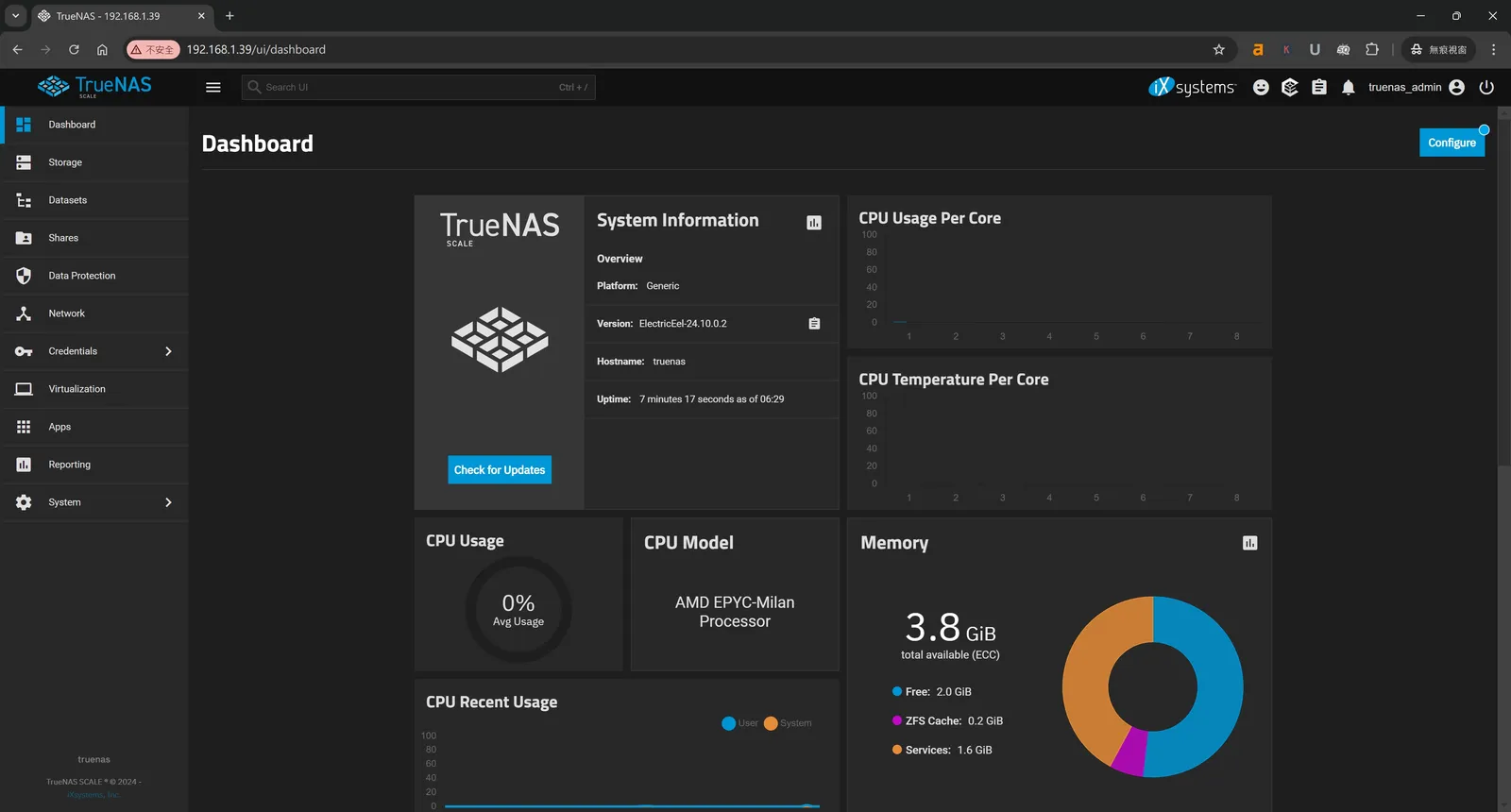Click the Virtualization laptop icon
This screenshot has width=1511, height=812.
24,389
